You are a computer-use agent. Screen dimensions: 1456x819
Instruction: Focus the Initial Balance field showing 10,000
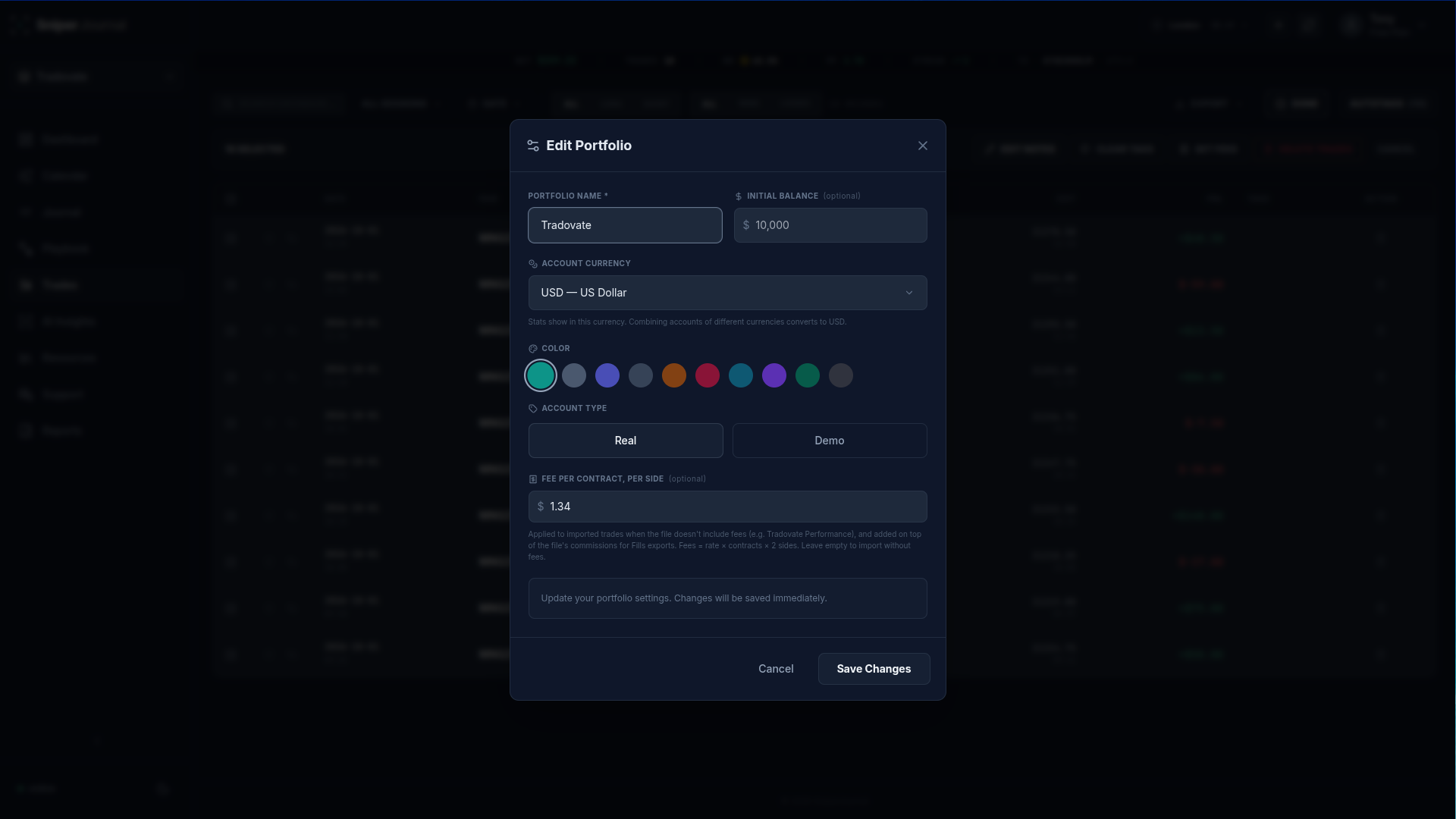click(830, 225)
